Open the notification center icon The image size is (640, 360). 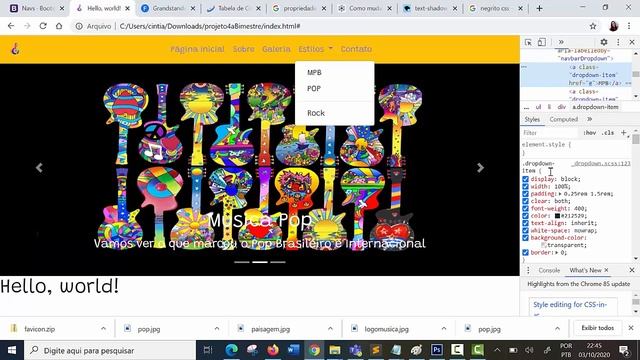(x=624, y=350)
